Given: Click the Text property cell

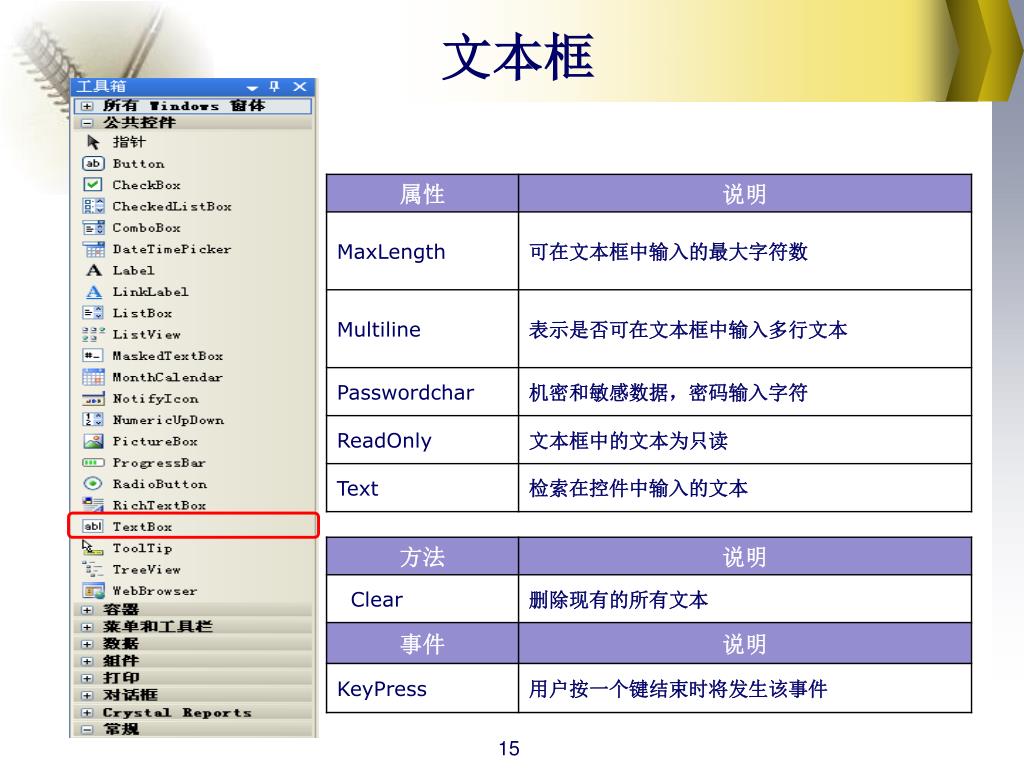Looking at the screenshot, I should (423, 488).
